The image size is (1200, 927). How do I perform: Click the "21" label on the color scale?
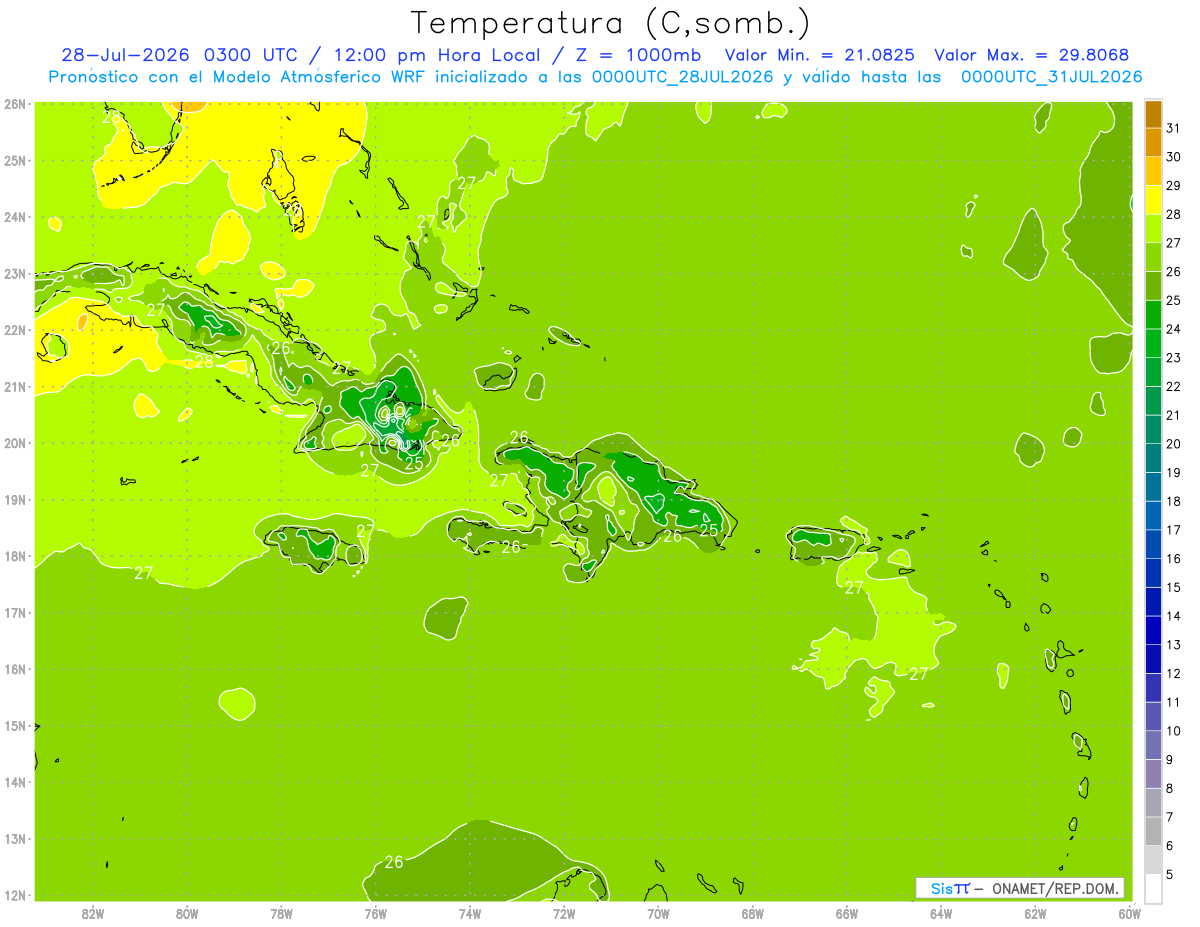point(1173,415)
